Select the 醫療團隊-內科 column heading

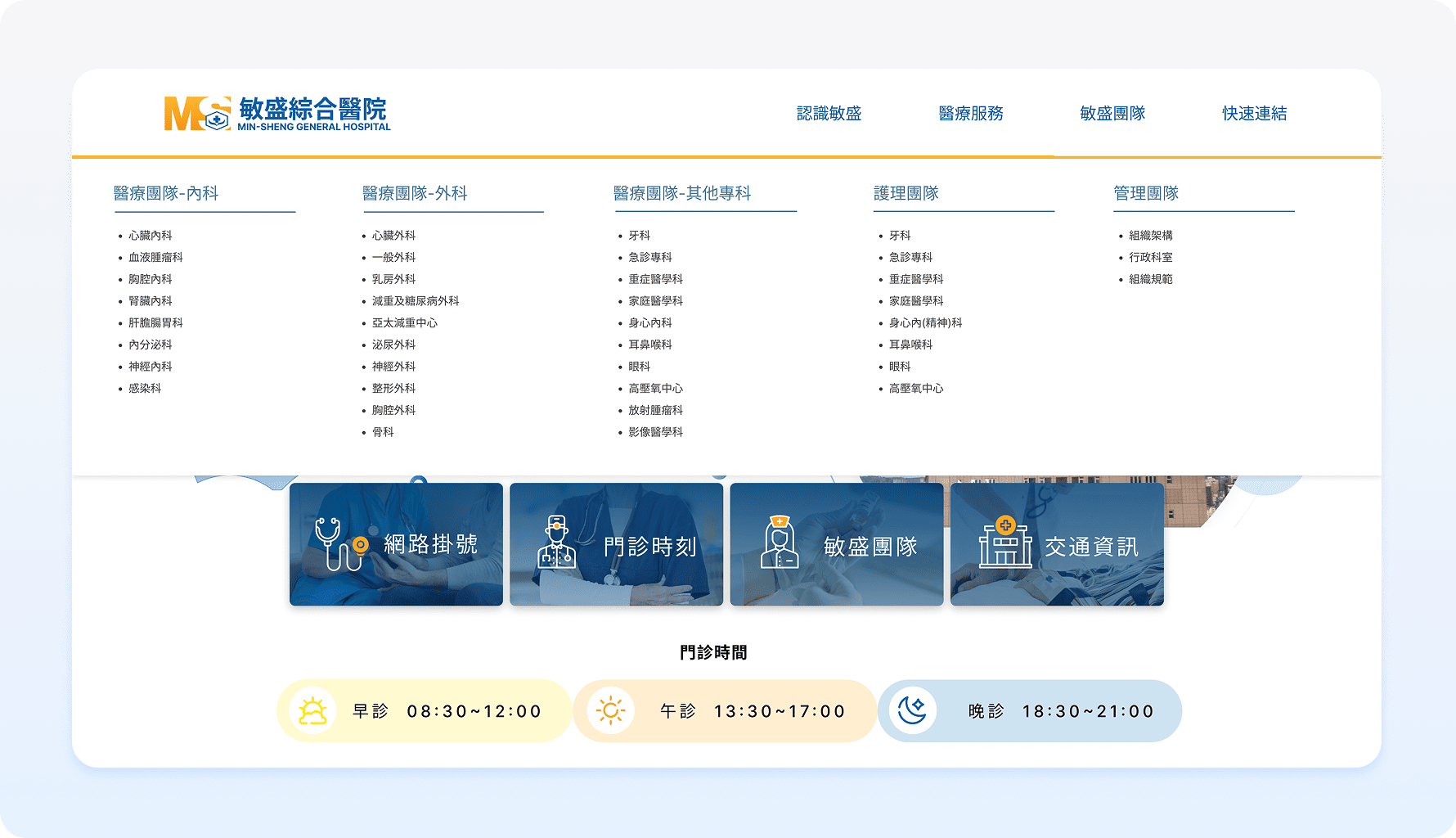[166, 193]
